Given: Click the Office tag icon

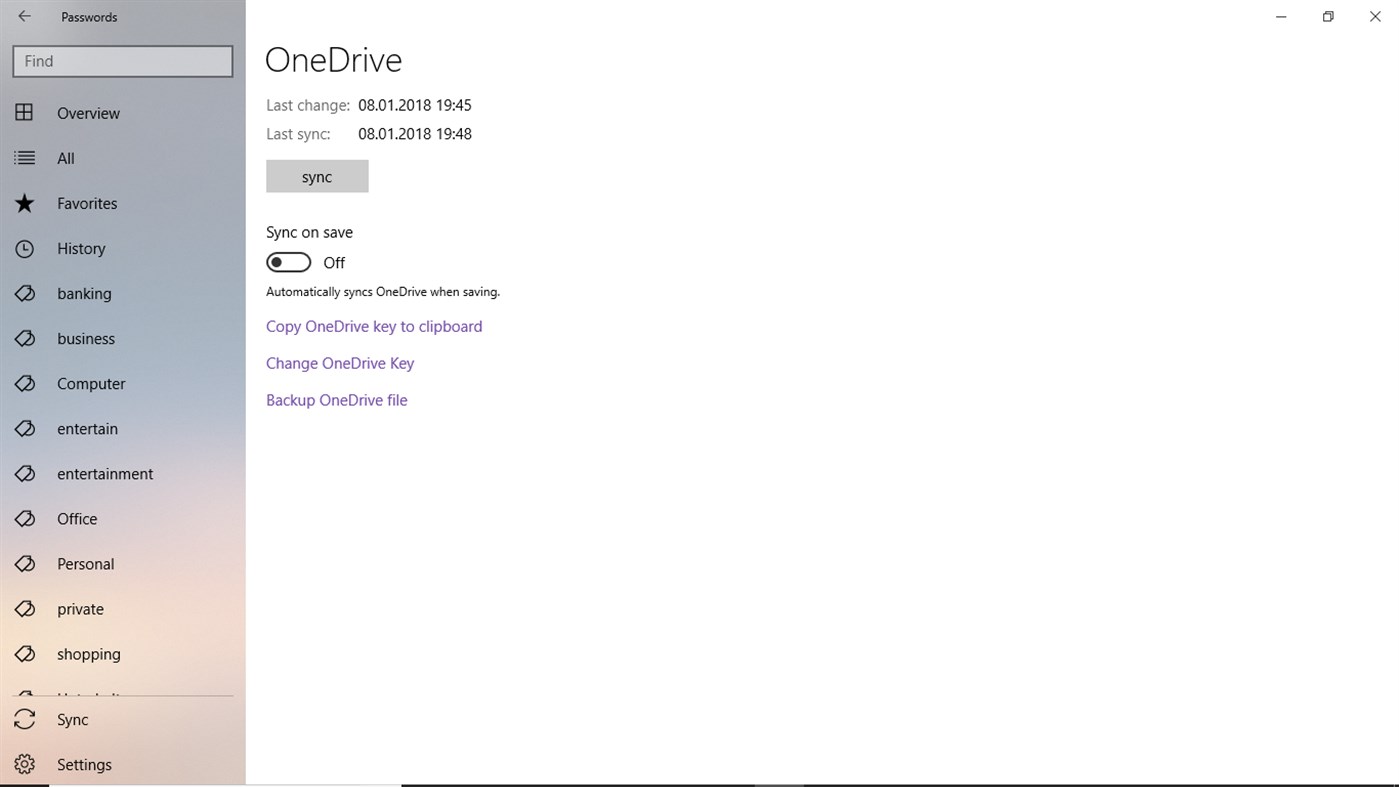Looking at the screenshot, I should point(24,518).
